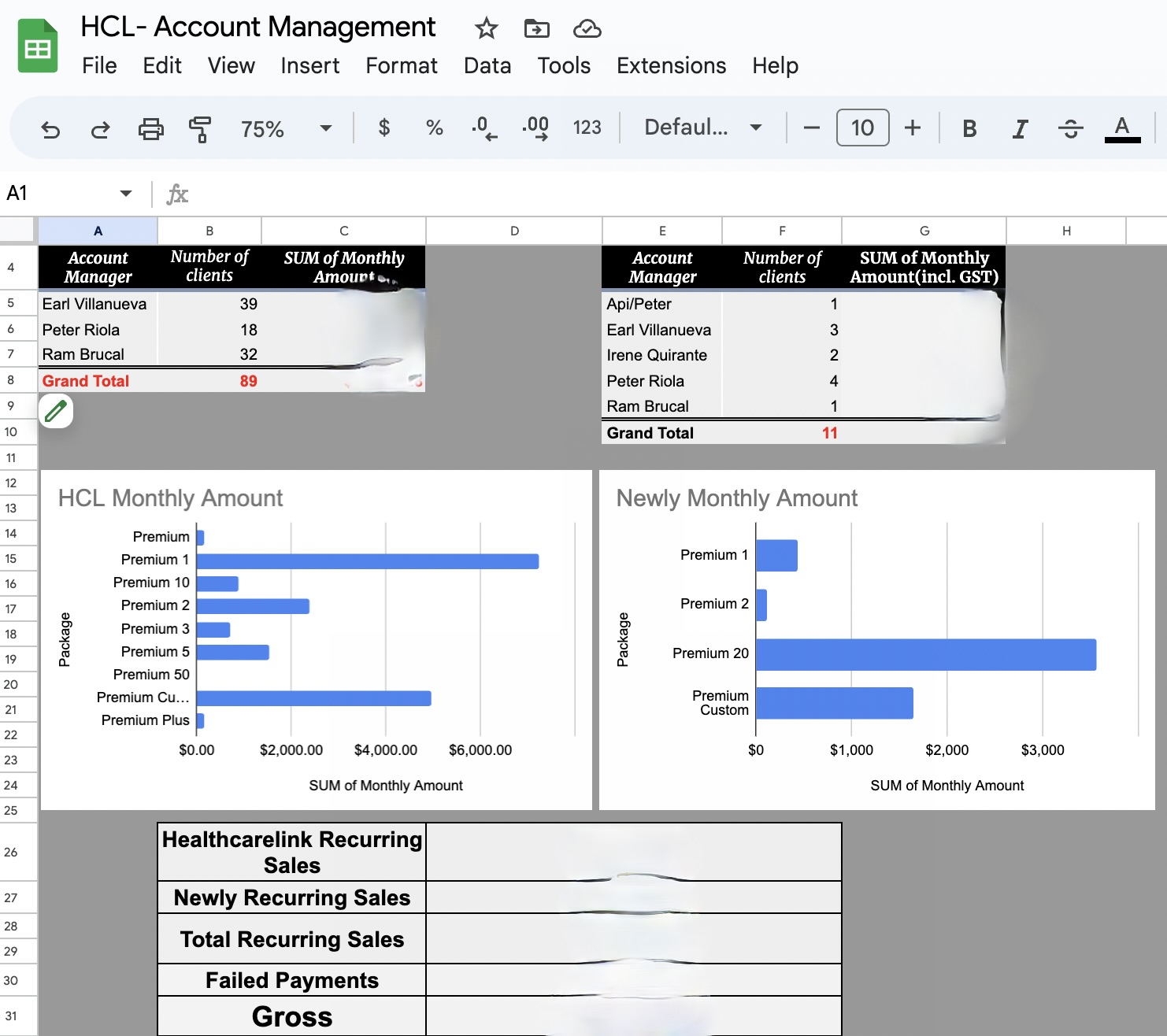Select the cell showing 89 clients total

(x=209, y=381)
